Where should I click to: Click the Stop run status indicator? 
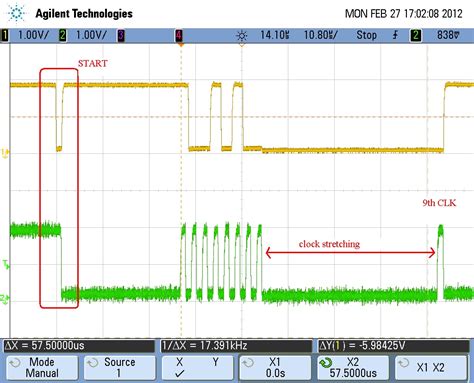click(366, 35)
